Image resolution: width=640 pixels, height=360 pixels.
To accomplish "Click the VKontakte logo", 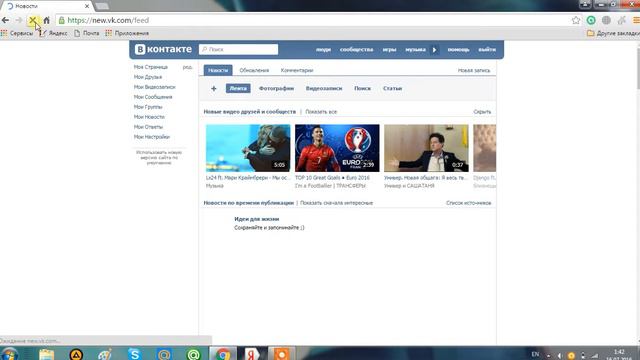I will [x=163, y=49].
